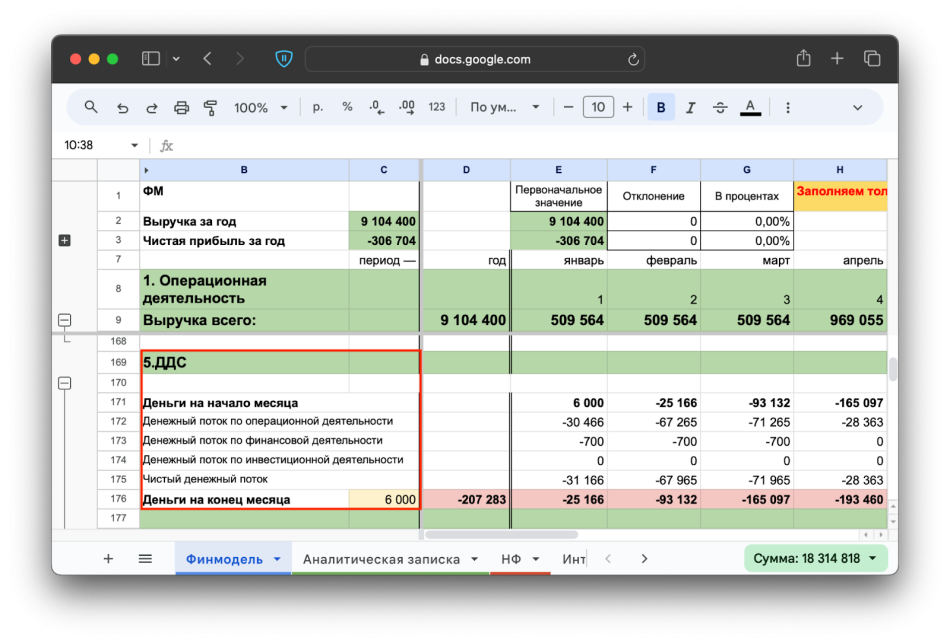This screenshot has width=950, height=643.
Task: Apply strikethrough formatting
Action: (x=719, y=107)
